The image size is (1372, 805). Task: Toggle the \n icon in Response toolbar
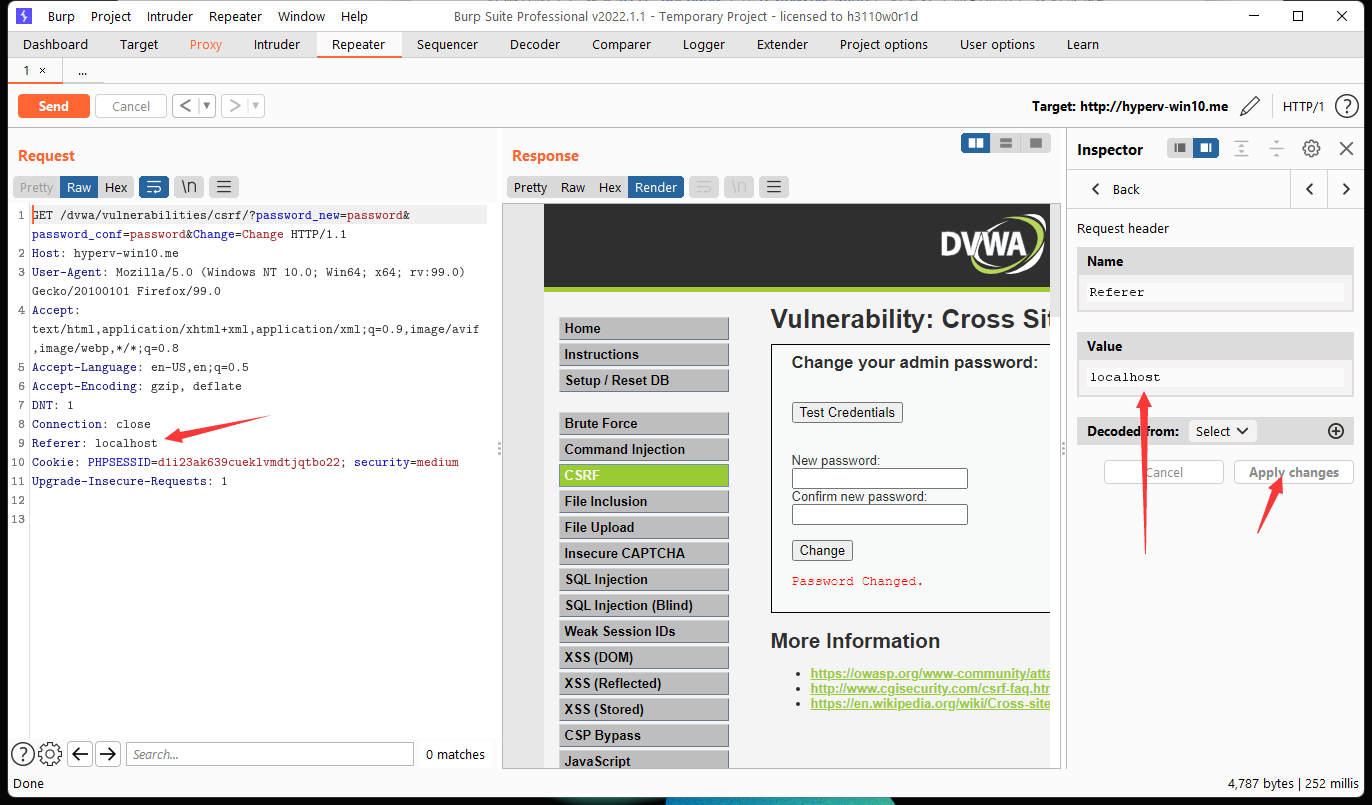point(738,187)
